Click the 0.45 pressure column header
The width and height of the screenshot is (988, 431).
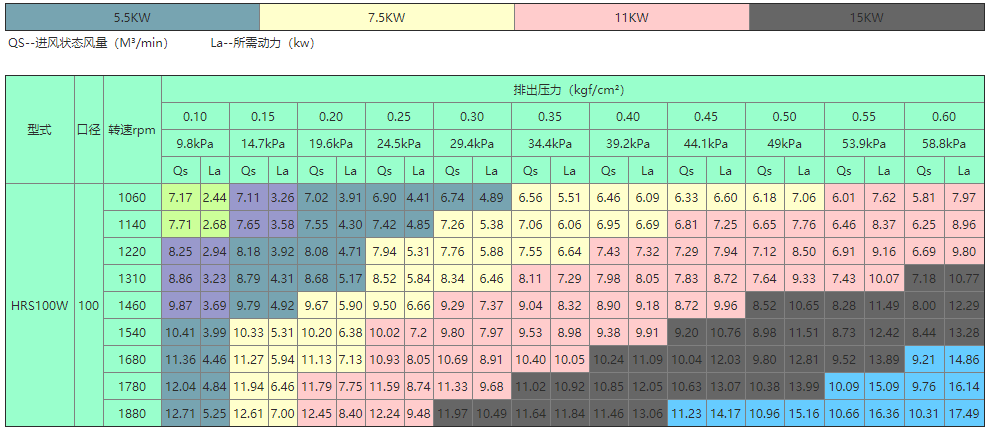[706, 116]
